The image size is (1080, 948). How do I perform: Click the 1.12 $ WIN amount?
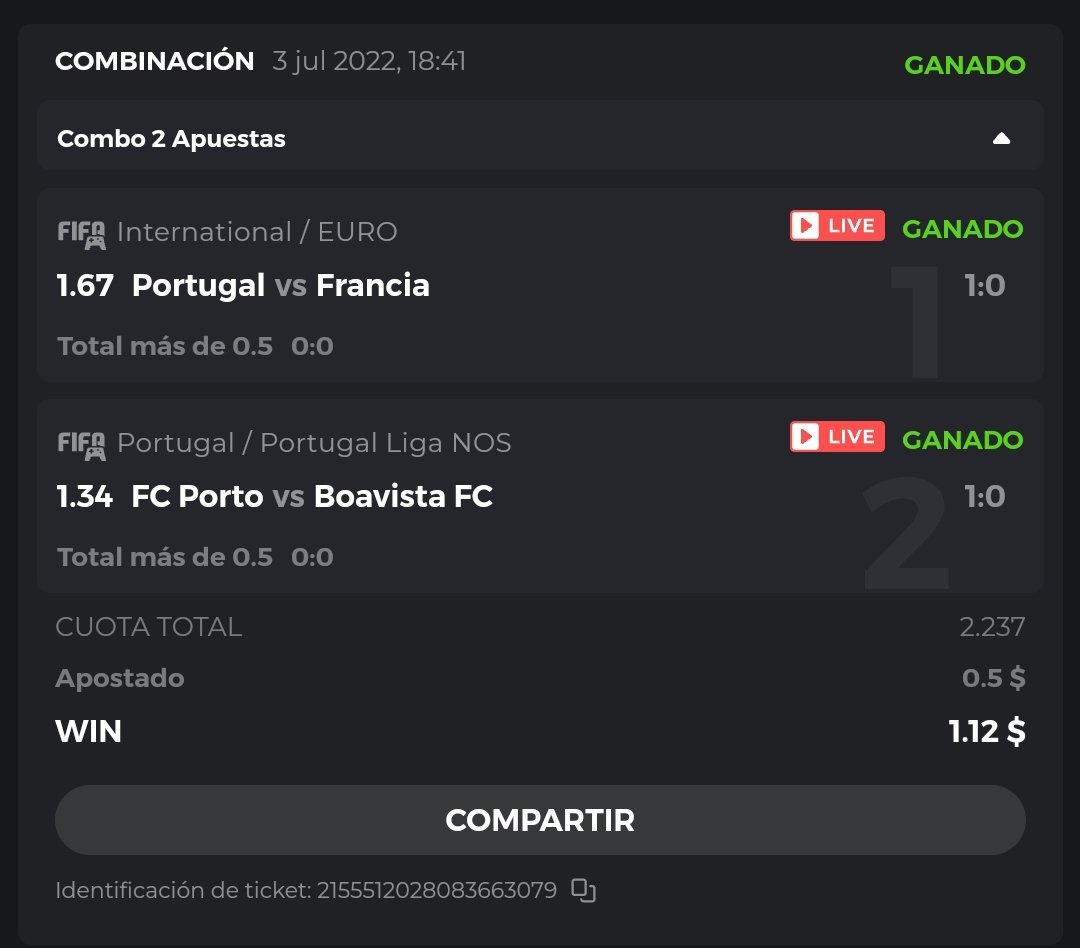(986, 732)
